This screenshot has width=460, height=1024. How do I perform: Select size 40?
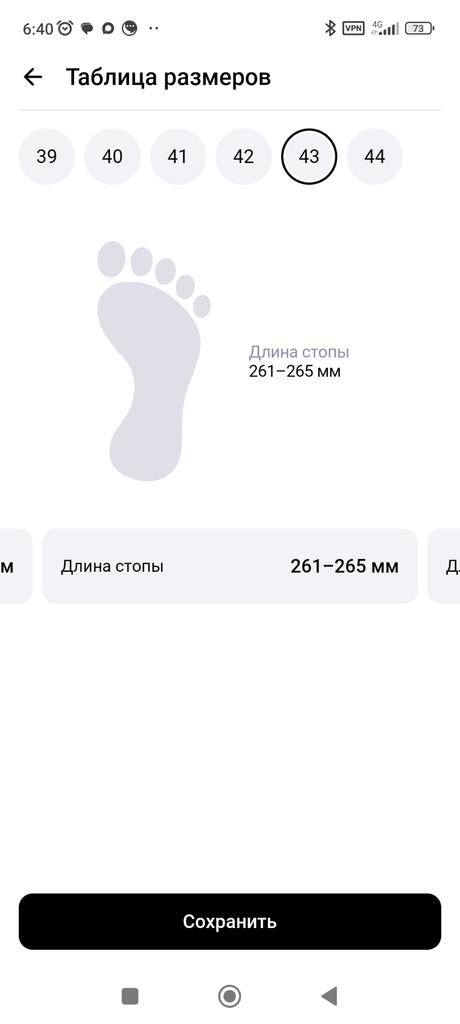coord(112,157)
